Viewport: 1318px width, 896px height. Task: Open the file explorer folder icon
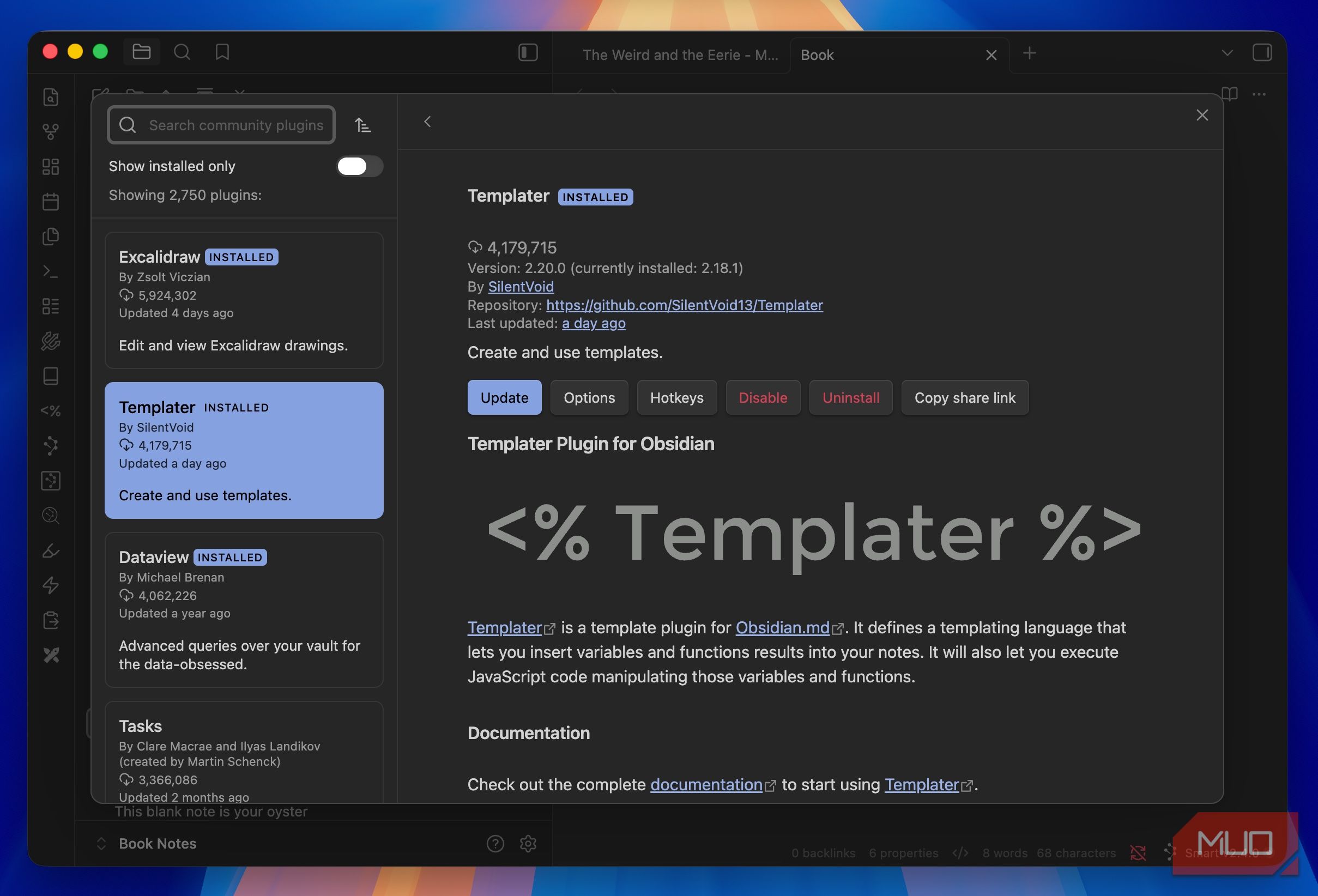(141, 52)
